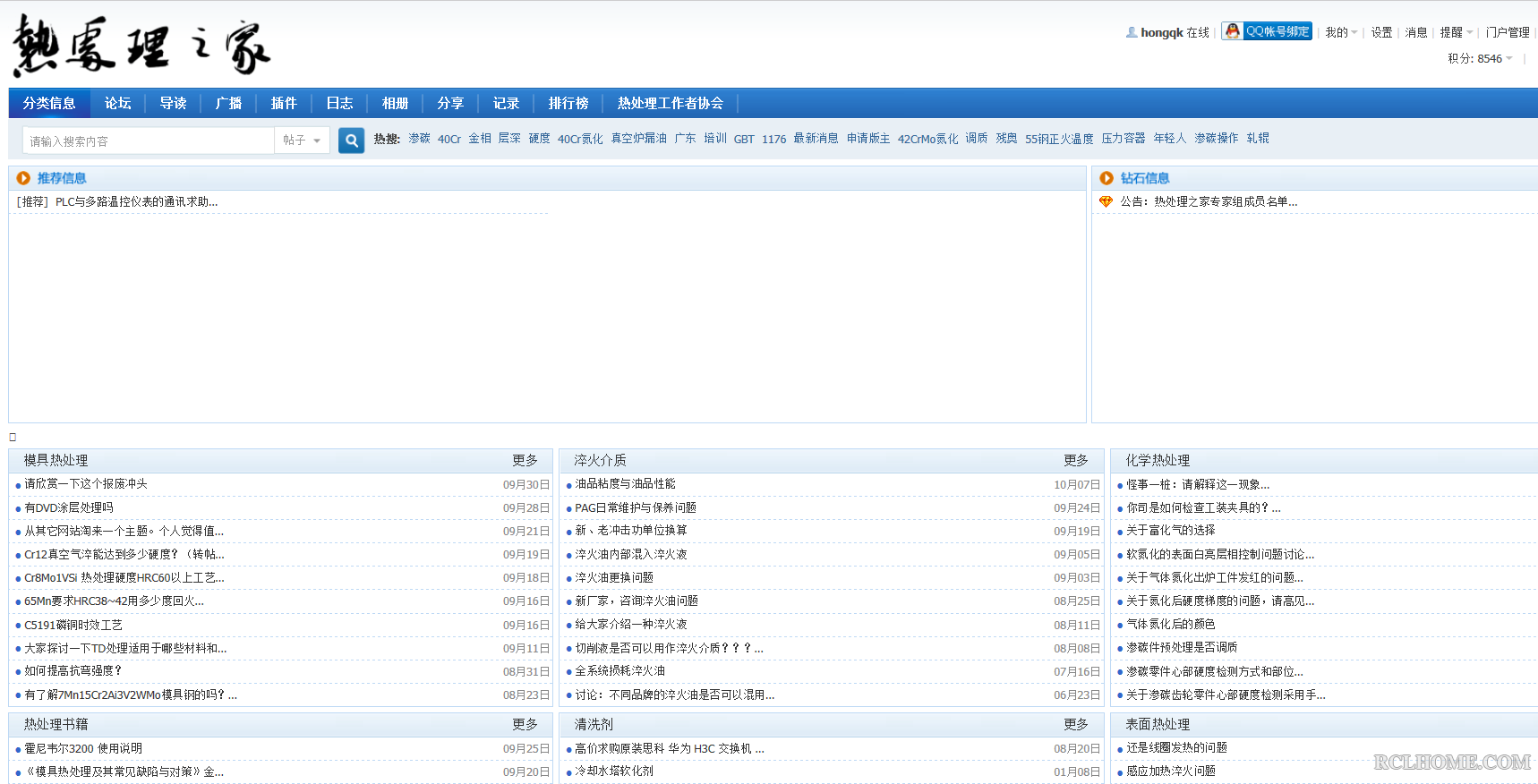Click the 化学热处理 section heading
The image size is (1538, 784).
coord(1158,460)
